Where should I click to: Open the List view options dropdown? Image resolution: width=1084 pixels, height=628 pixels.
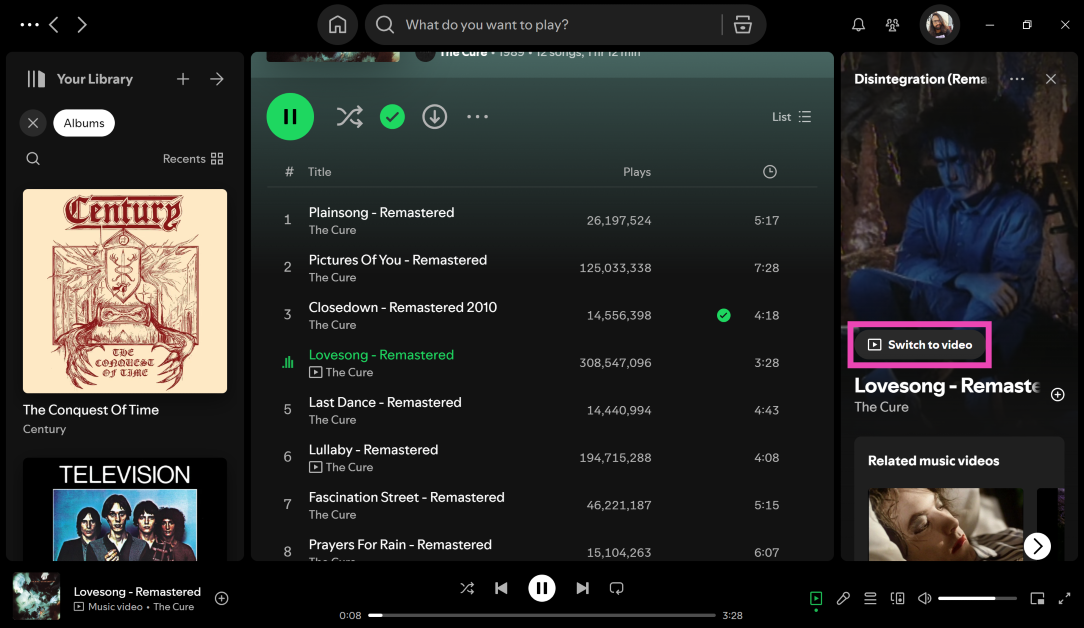point(791,117)
